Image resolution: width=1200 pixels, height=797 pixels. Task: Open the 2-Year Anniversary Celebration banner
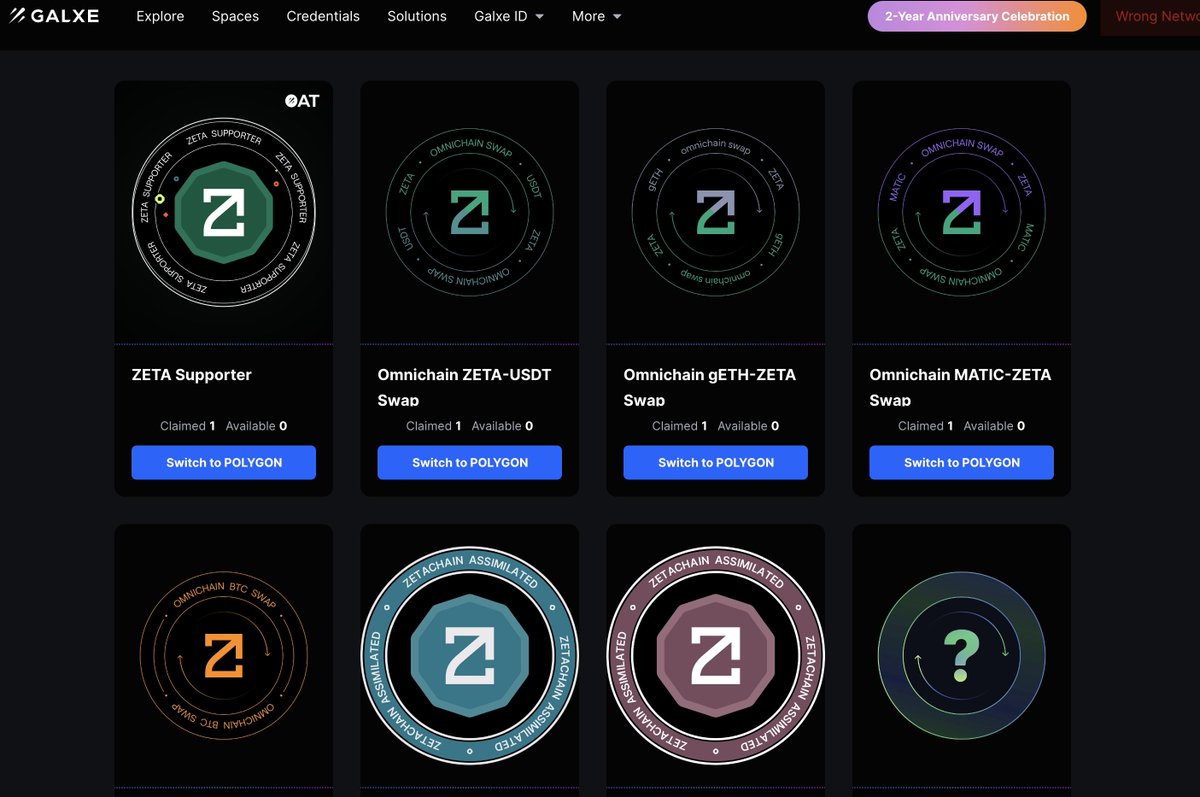(x=976, y=16)
